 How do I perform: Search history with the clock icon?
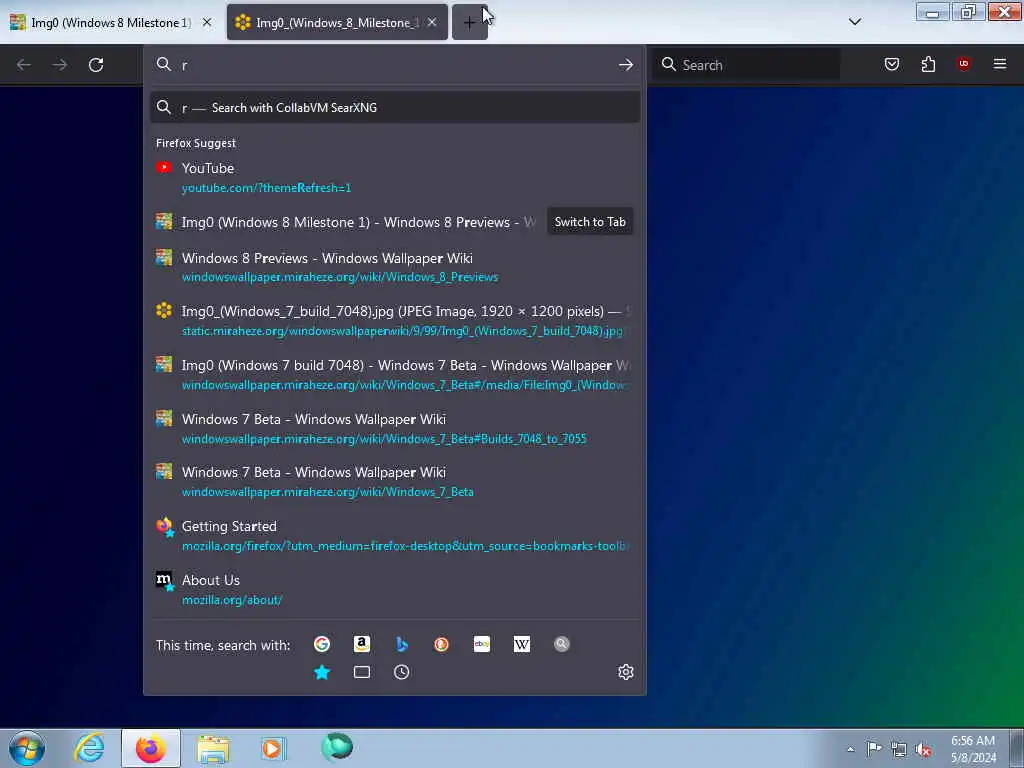click(x=402, y=672)
